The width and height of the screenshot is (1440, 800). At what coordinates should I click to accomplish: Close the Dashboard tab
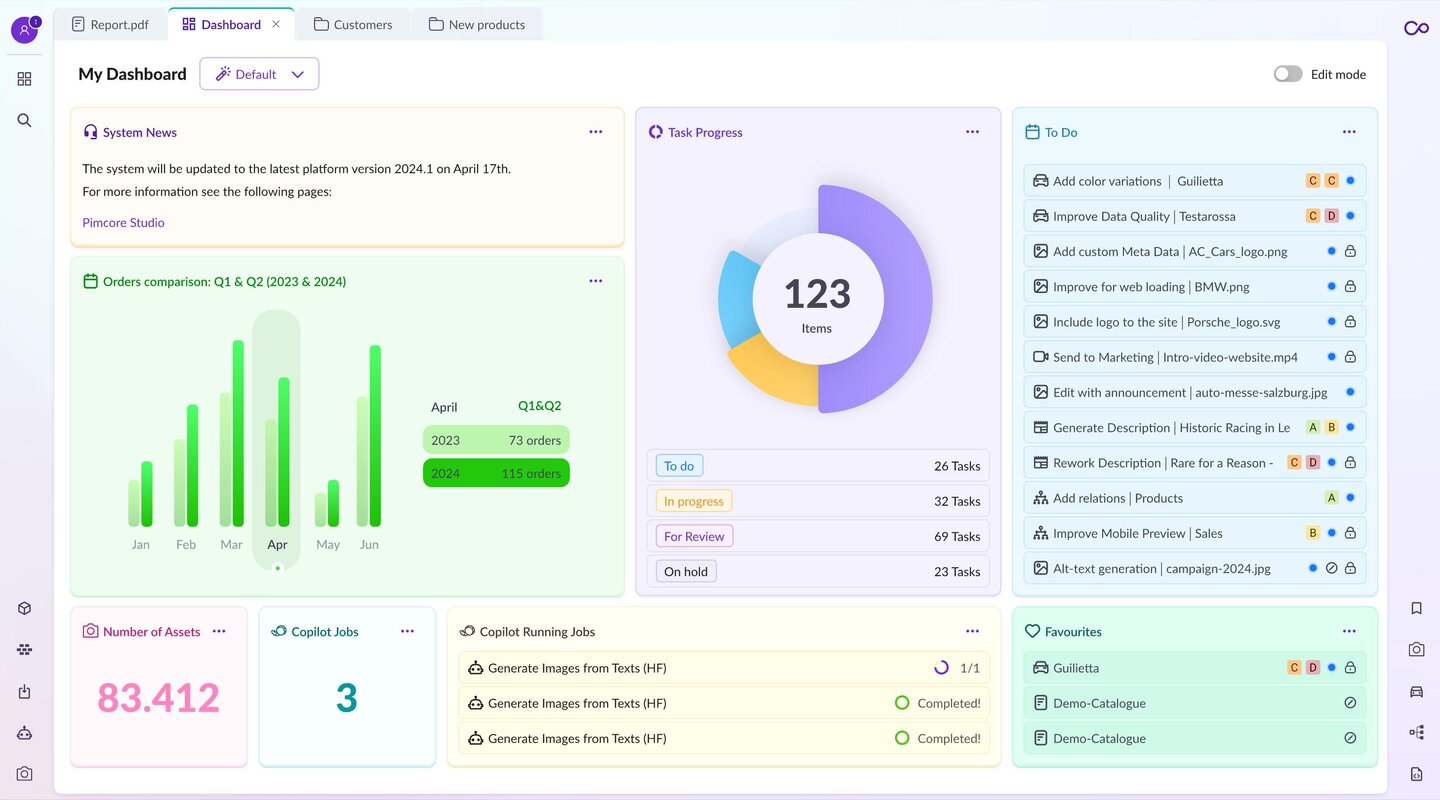tap(276, 24)
